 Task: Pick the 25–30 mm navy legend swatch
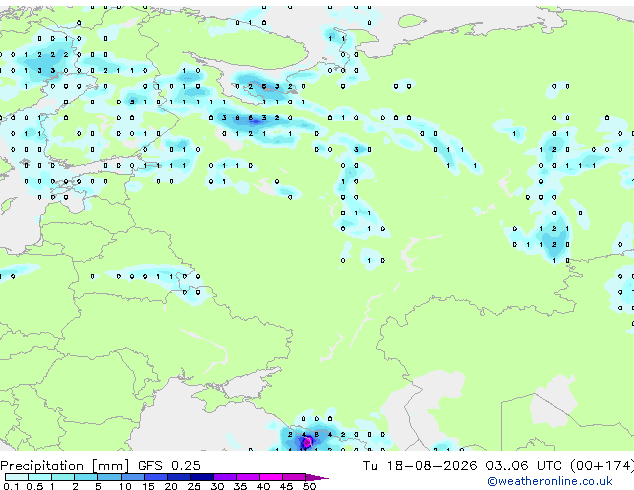[201, 477]
